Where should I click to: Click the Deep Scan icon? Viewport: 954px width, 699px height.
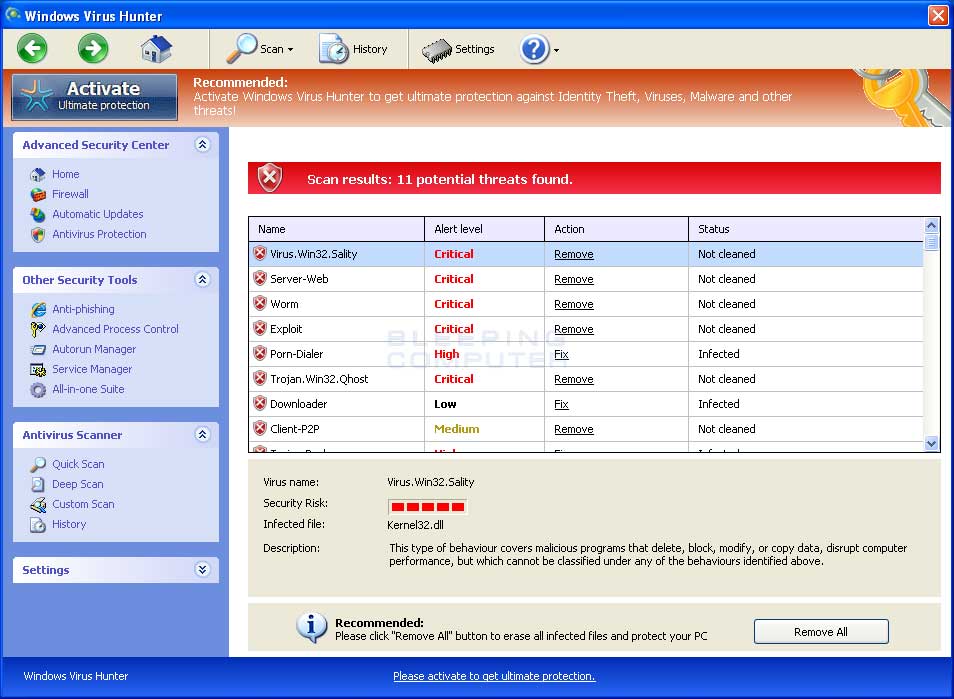pos(38,485)
